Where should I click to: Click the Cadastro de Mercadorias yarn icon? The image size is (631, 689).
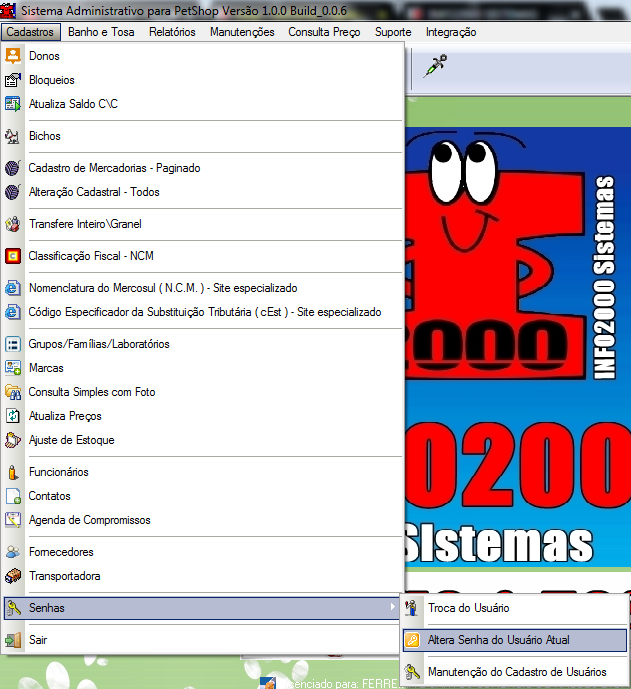pyautogui.click(x=13, y=168)
